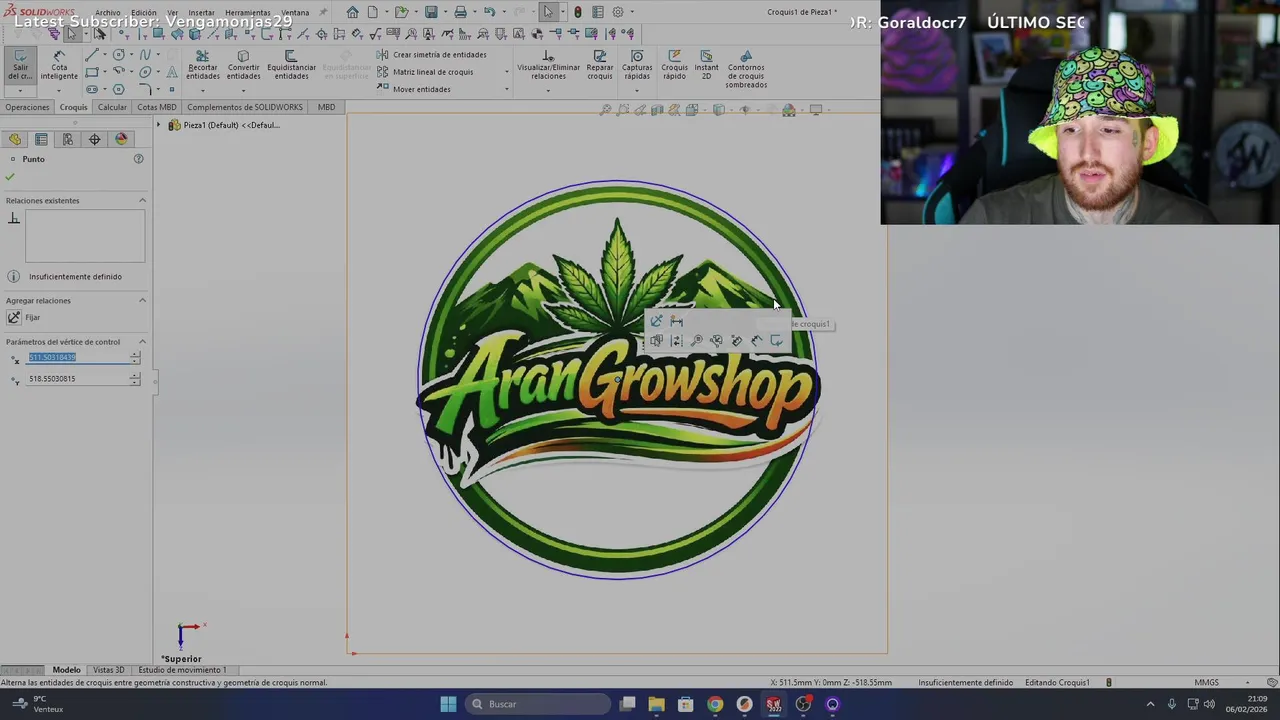Open the Insertar menu
Screen dimensions: 1280x720
201,13
